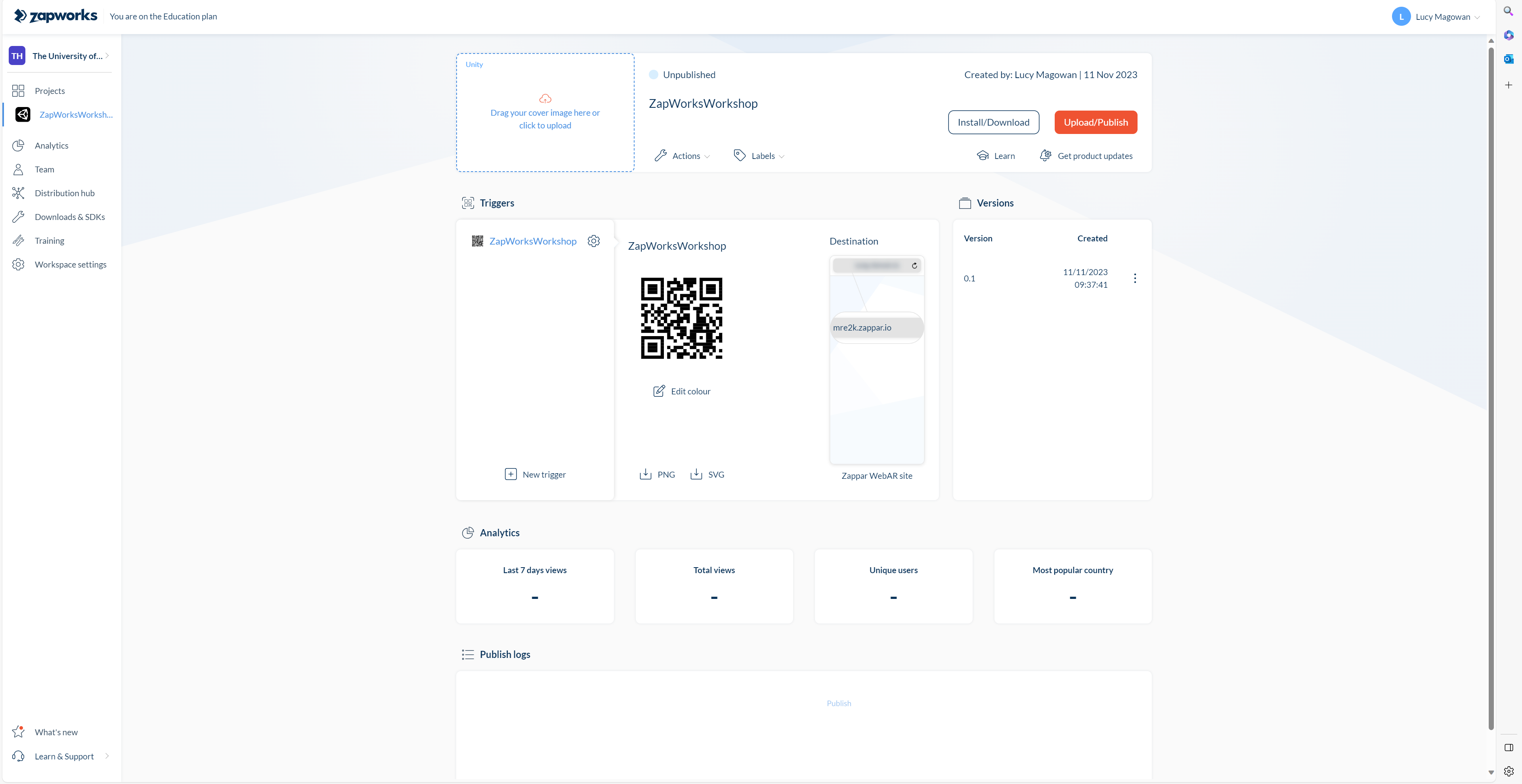Image resolution: width=1522 pixels, height=784 pixels.
Task: Click the Training icon
Action: click(x=18, y=241)
